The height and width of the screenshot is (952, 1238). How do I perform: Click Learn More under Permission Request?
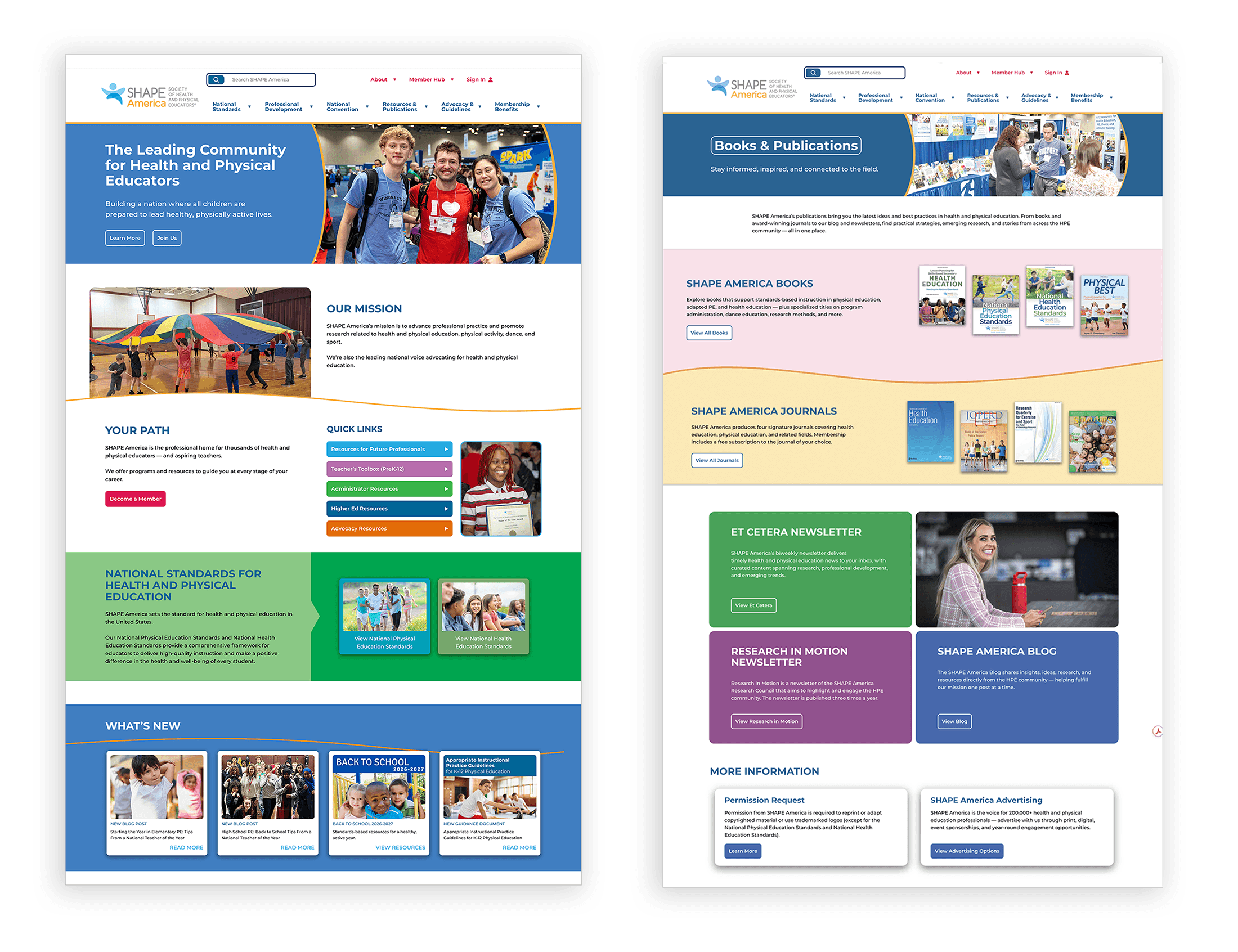click(742, 851)
